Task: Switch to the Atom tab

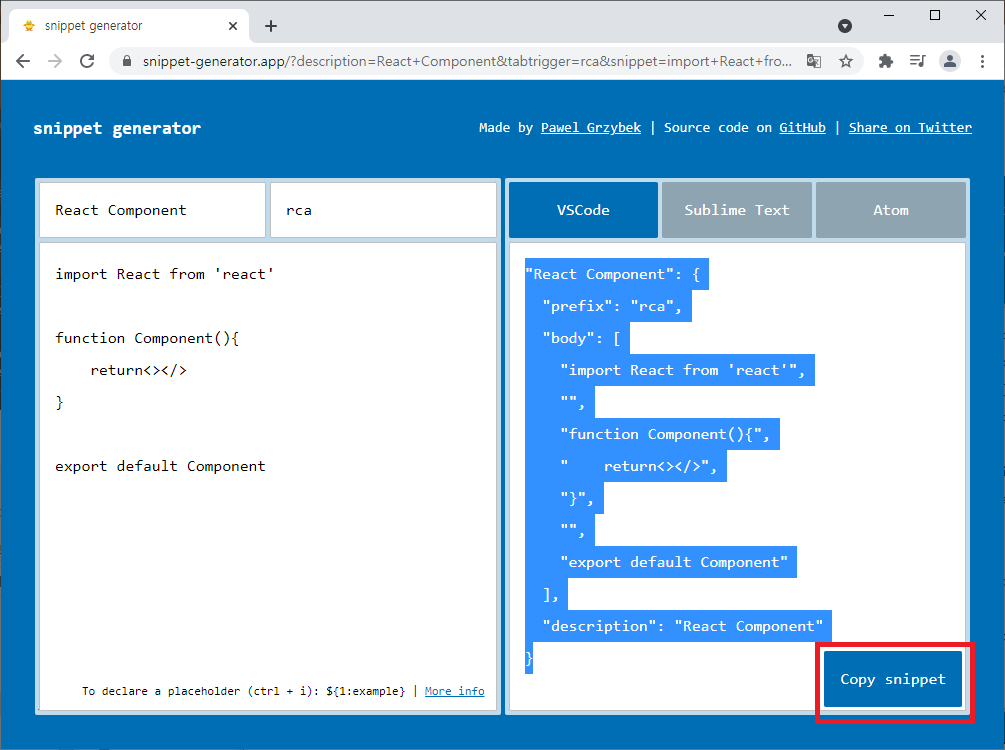Action: [891, 210]
